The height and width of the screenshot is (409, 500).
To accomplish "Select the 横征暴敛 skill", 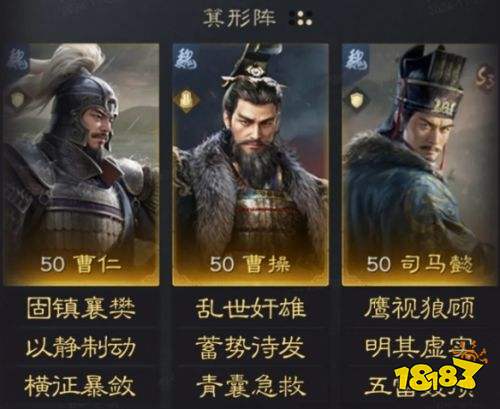I will pyautogui.click(x=80, y=386).
